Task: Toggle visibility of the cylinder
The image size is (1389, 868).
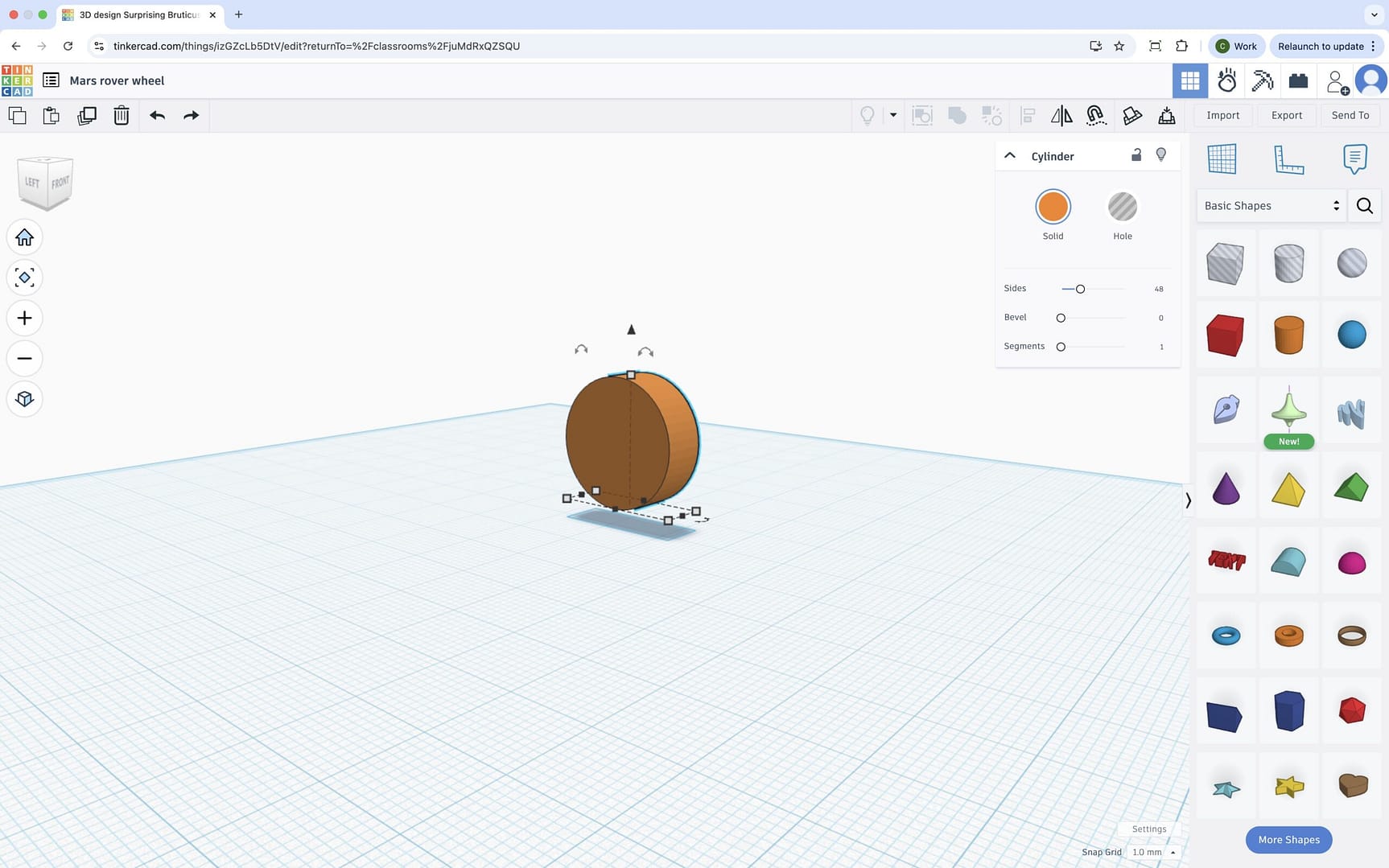Action: [1161, 154]
